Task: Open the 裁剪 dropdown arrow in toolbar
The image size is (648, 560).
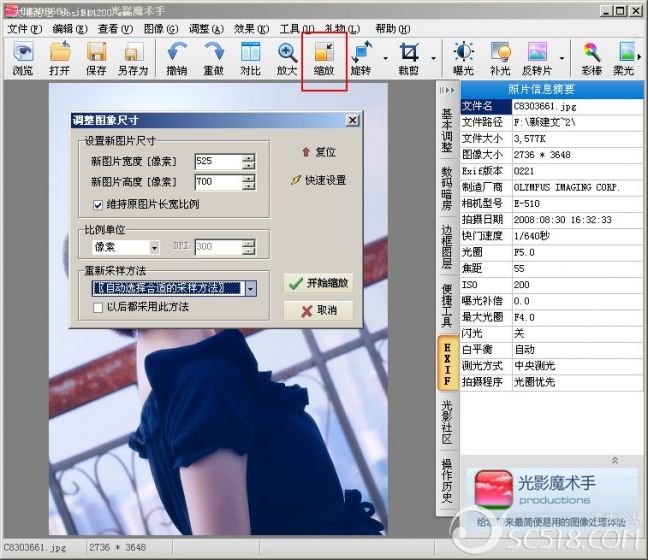Action: (x=432, y=58)
